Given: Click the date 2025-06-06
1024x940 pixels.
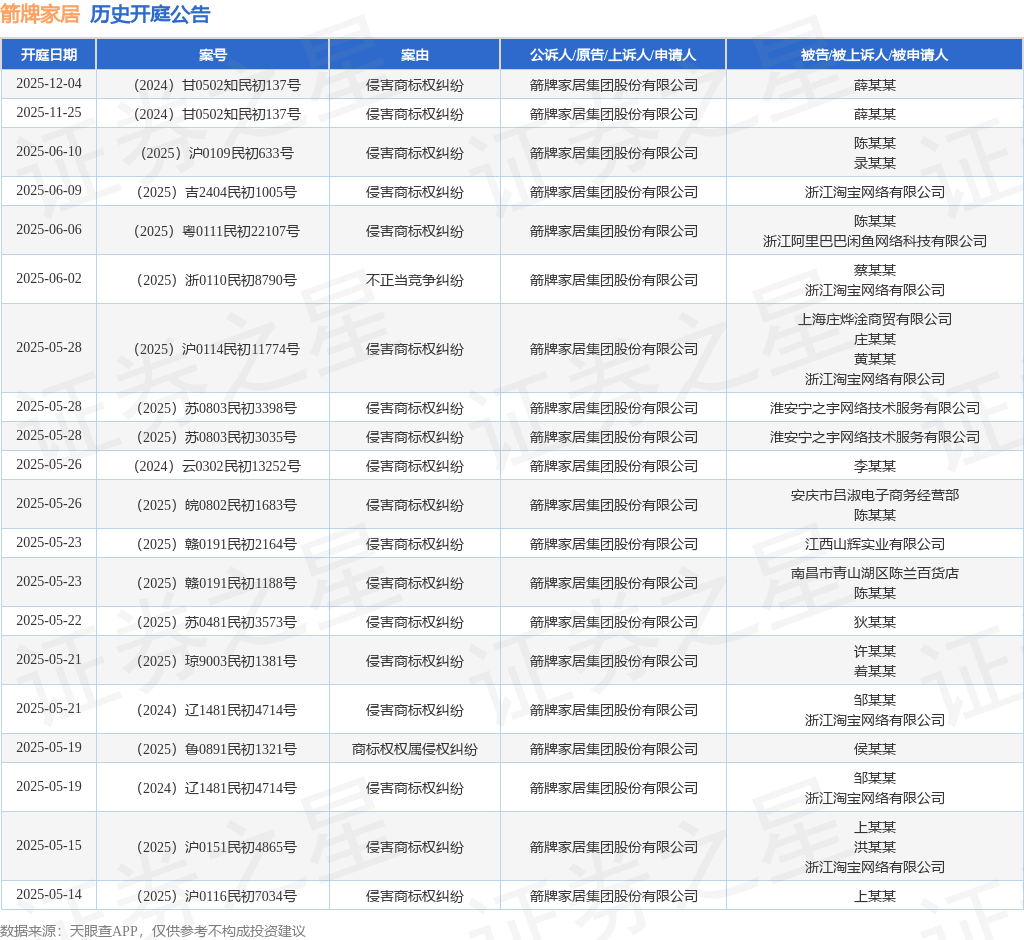Looking at the screenshot, I should pyautogui.click(x=49, y=230).
